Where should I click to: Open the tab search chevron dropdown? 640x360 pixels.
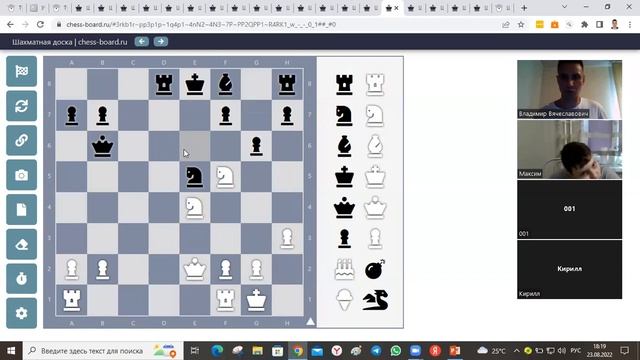pos(564,7)
